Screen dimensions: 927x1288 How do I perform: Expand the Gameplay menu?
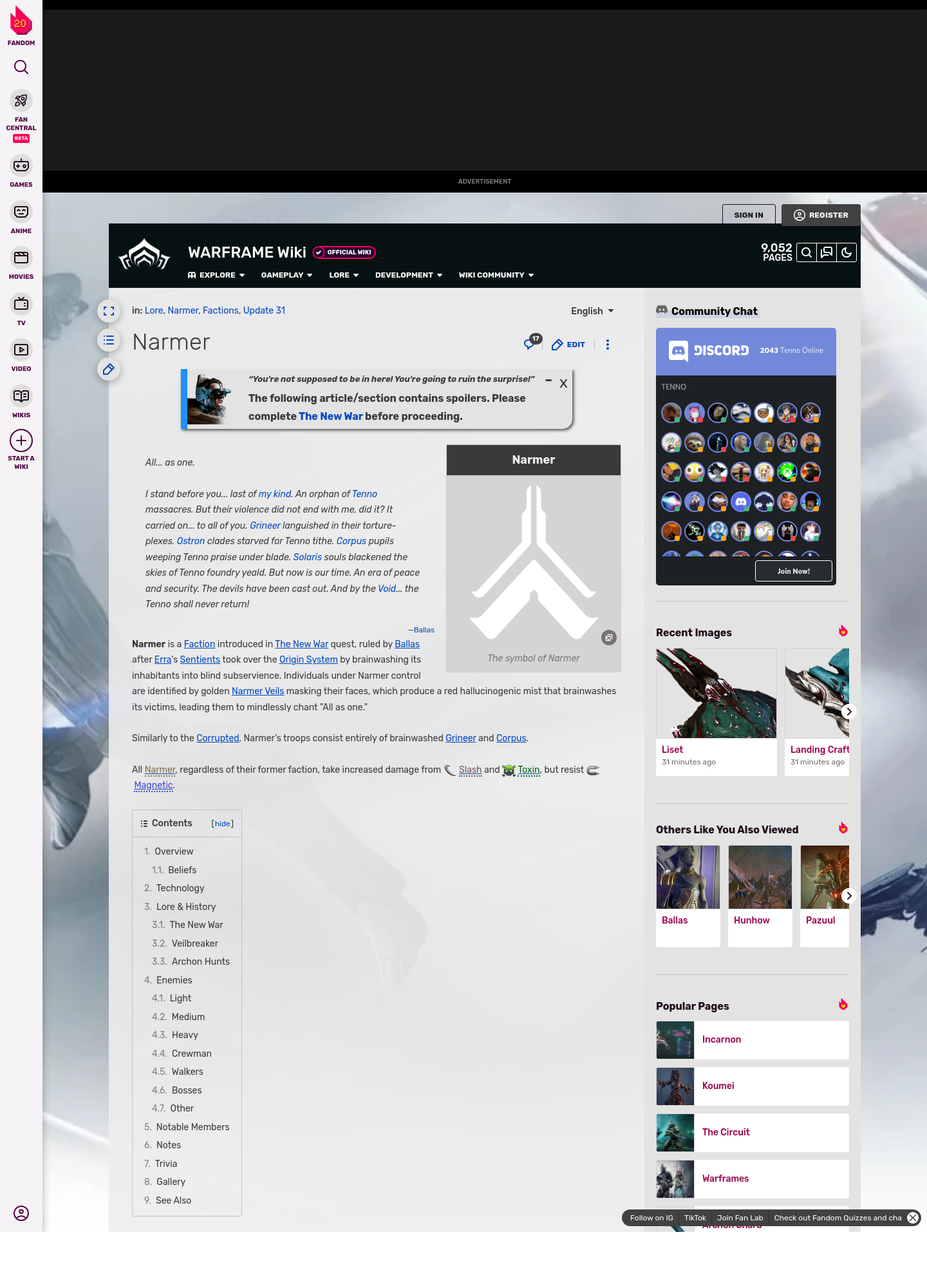click(286, 275)
